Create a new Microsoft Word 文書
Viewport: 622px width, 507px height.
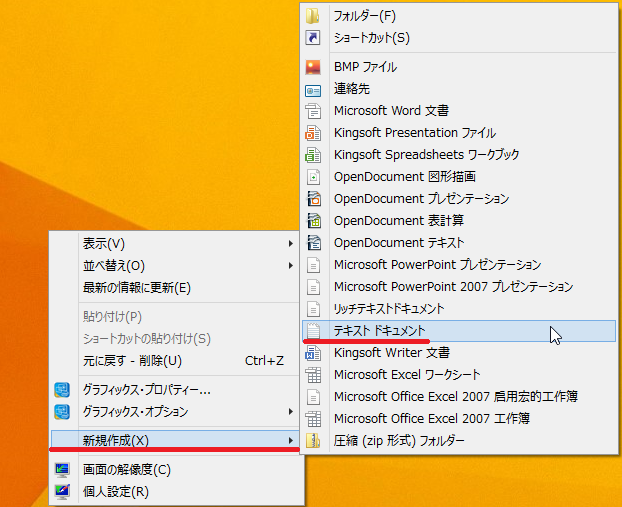tap(391, 111)
